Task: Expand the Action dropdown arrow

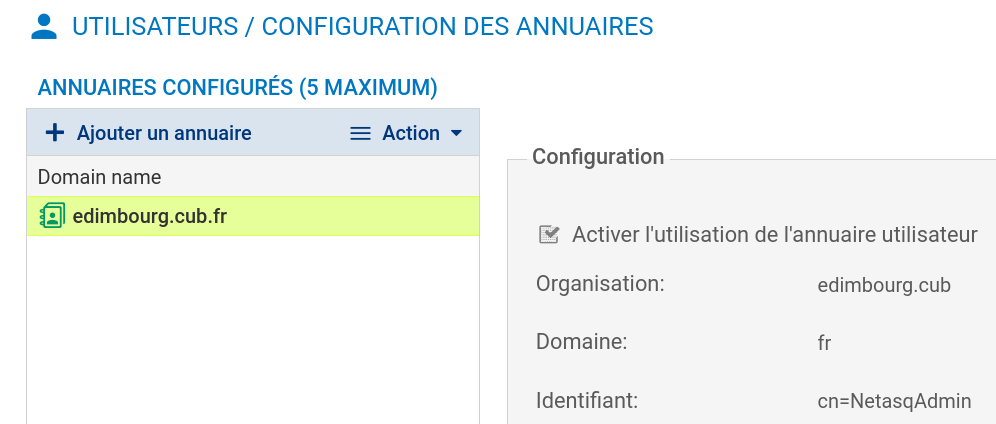Action: pos(457,134)
